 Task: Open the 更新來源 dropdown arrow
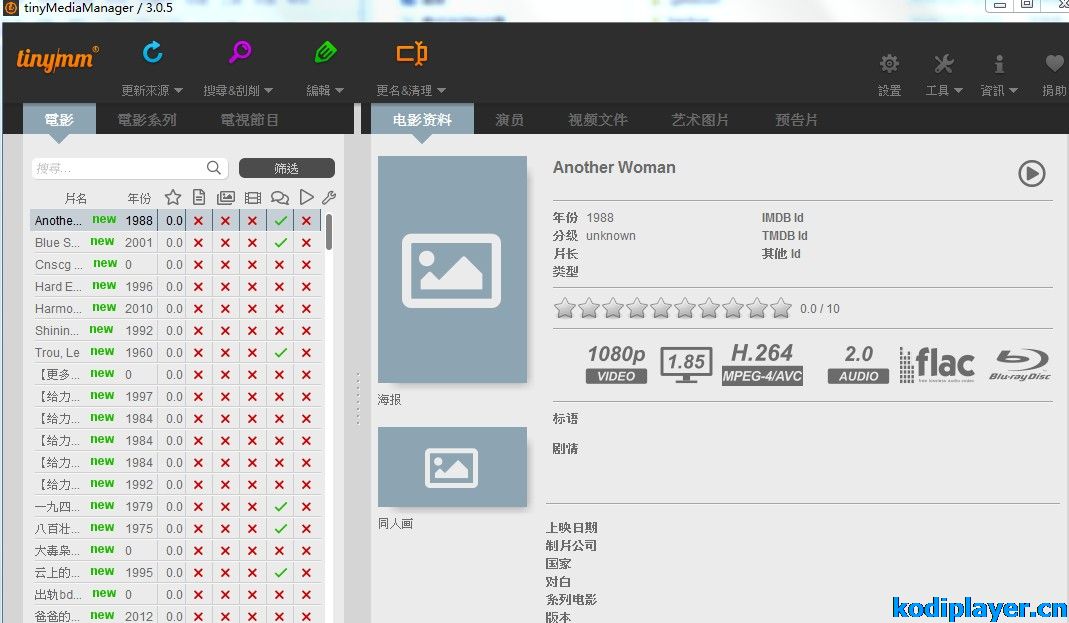click(179, 91)
